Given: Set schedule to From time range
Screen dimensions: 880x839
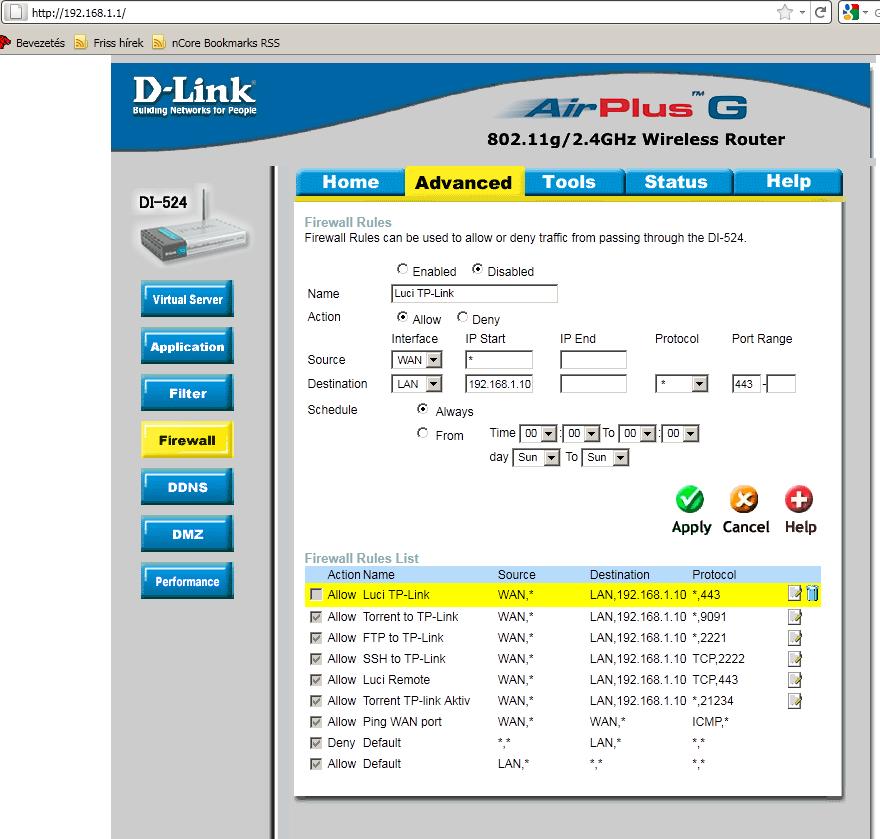Looking at the screenshot, I should click(423, 433).
